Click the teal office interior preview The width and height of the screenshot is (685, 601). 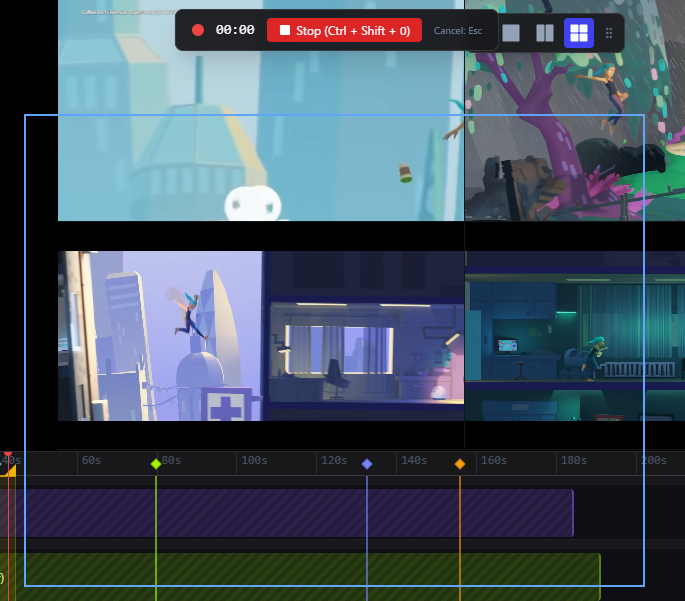[x=575, y=336]
